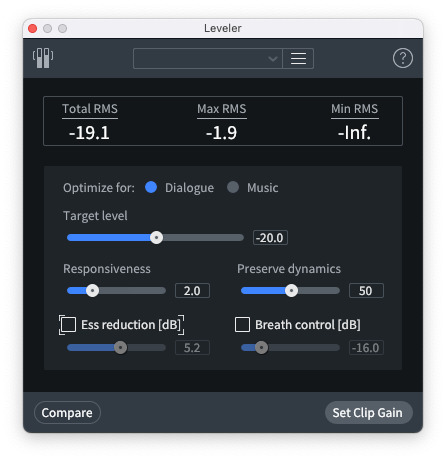The image size is (446, 460).
Task: Click the Leveler module logo icon
Action: [43, 58]
